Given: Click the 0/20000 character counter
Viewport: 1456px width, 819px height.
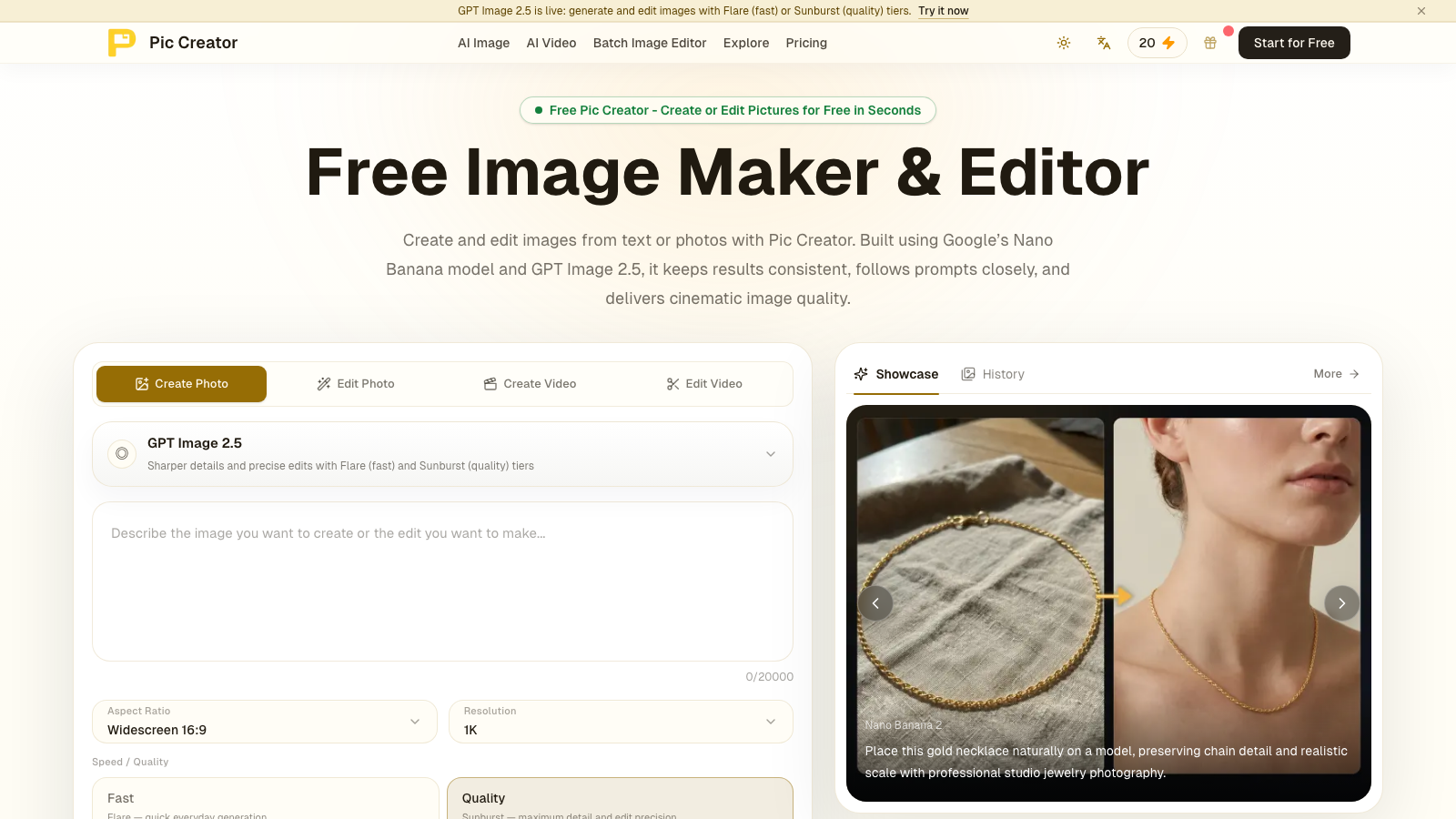Looking at the screenshot, I should click(769, 677).
